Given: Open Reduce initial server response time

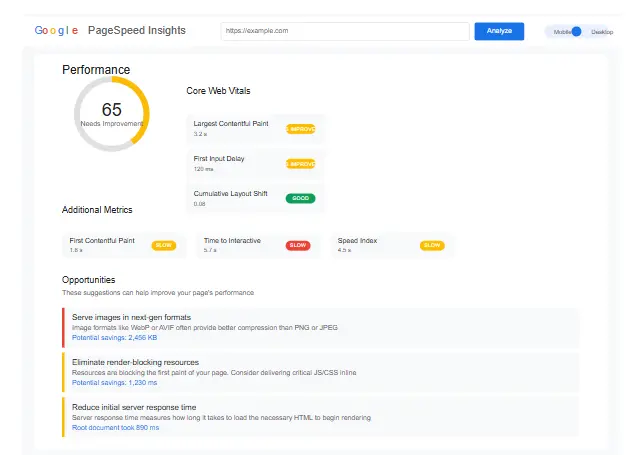Looking at the screenshot, I should pos(321,417).
